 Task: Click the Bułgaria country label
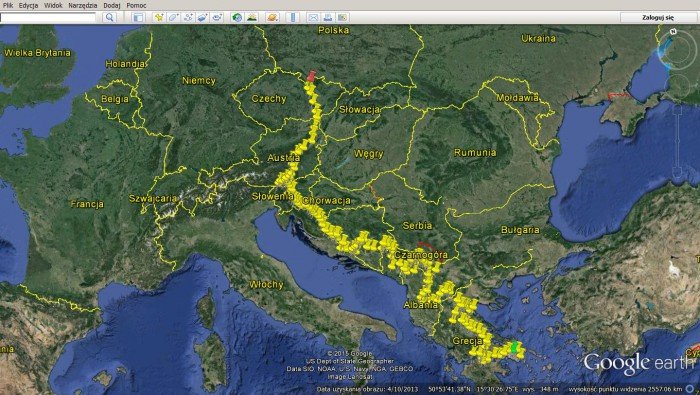520,230
